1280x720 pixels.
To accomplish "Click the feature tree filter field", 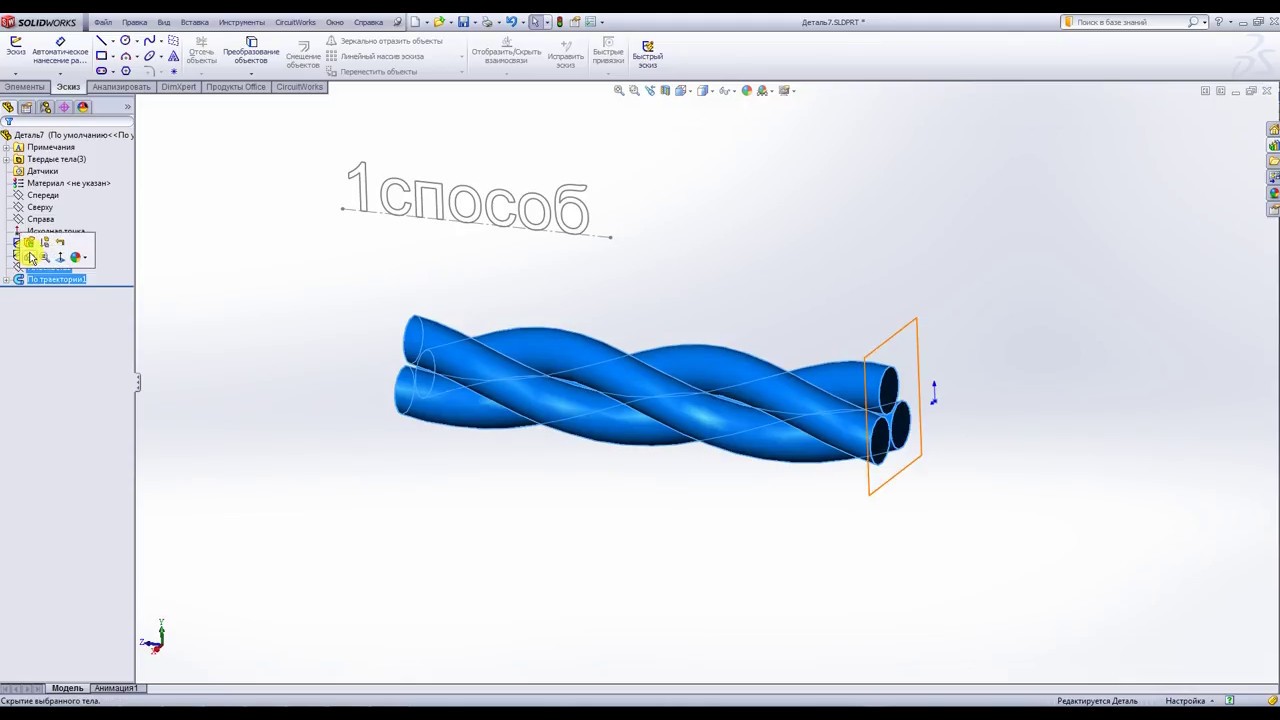I will 68,121.
